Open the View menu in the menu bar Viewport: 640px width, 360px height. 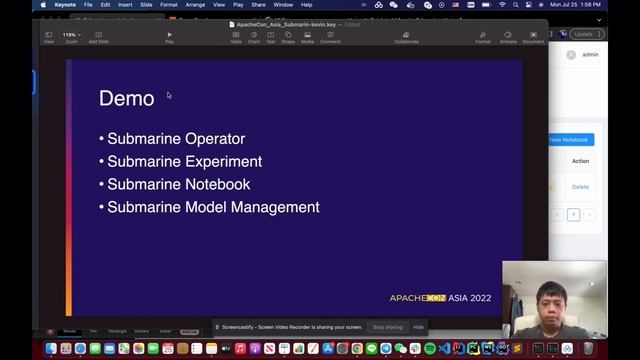(219, 5)
